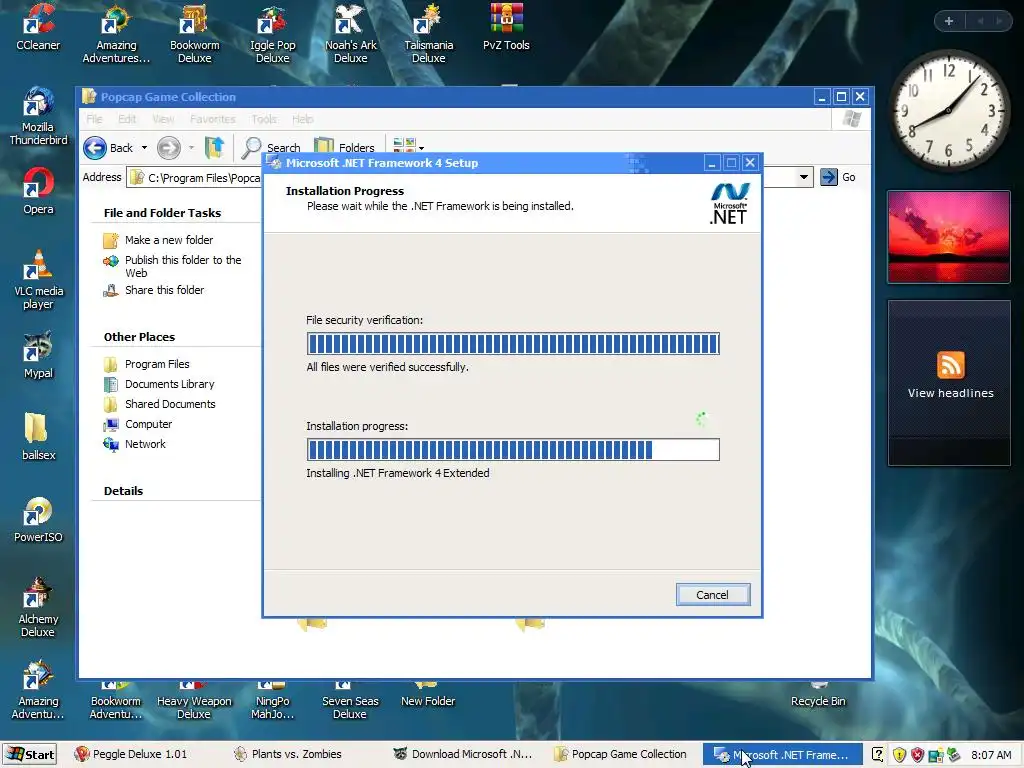Open Views dropdown in explorer toolbar
The width and height of the screenshot is (1024, 768).
coord(409,147)
